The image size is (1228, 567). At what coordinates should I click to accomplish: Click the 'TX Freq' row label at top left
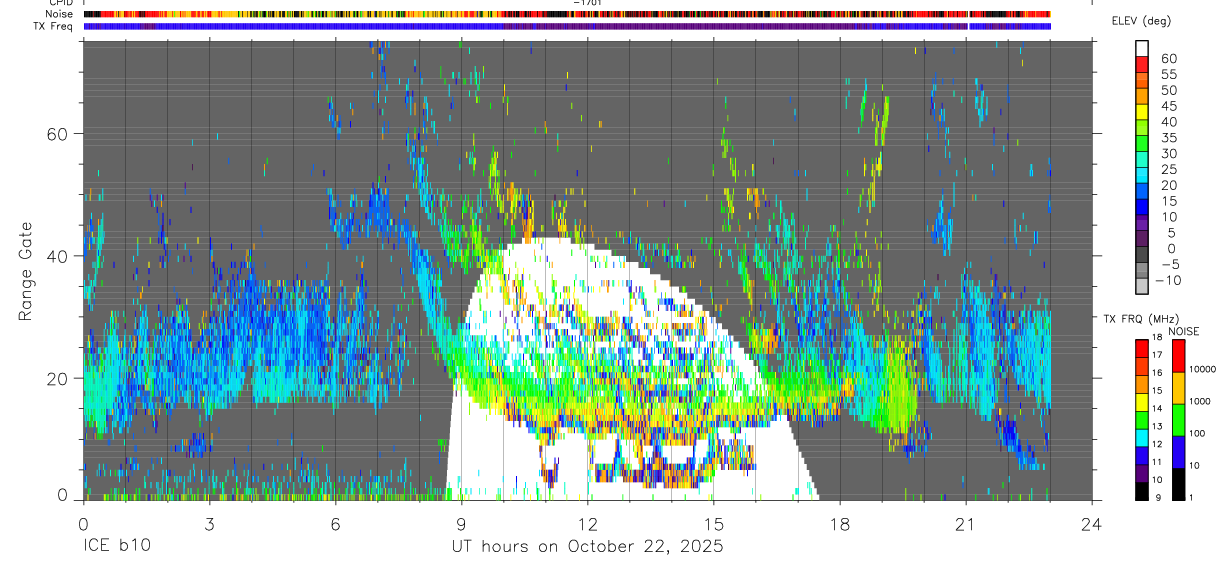click(x=53, y=26)
